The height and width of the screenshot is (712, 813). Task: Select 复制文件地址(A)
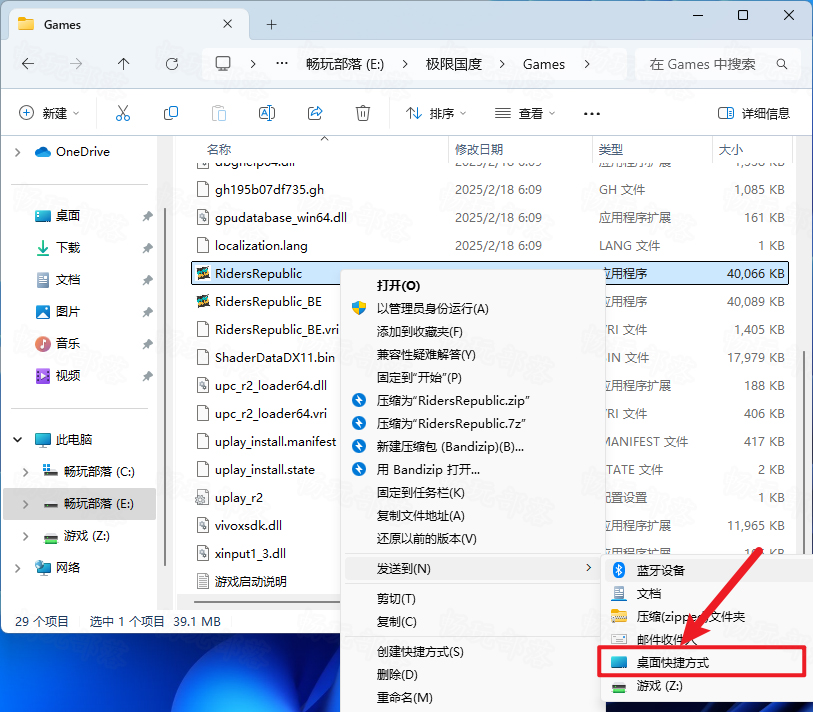(x=420, y=515)
